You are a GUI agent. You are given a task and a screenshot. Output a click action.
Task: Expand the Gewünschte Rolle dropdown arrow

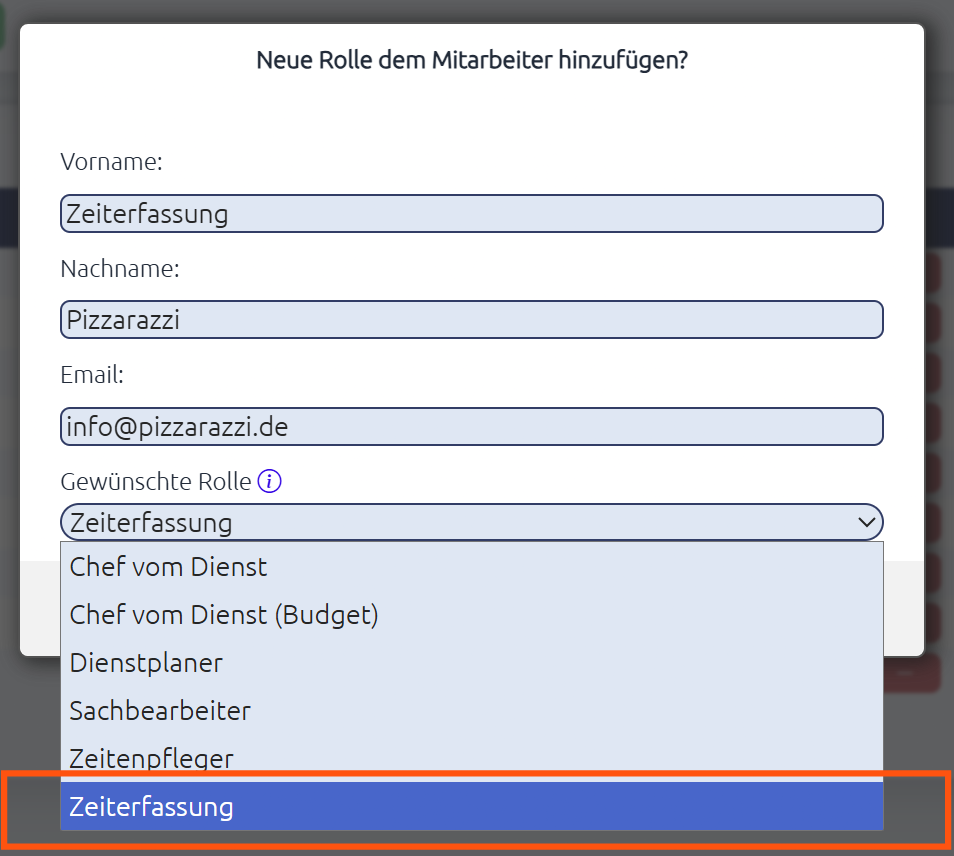pos(866,522)
